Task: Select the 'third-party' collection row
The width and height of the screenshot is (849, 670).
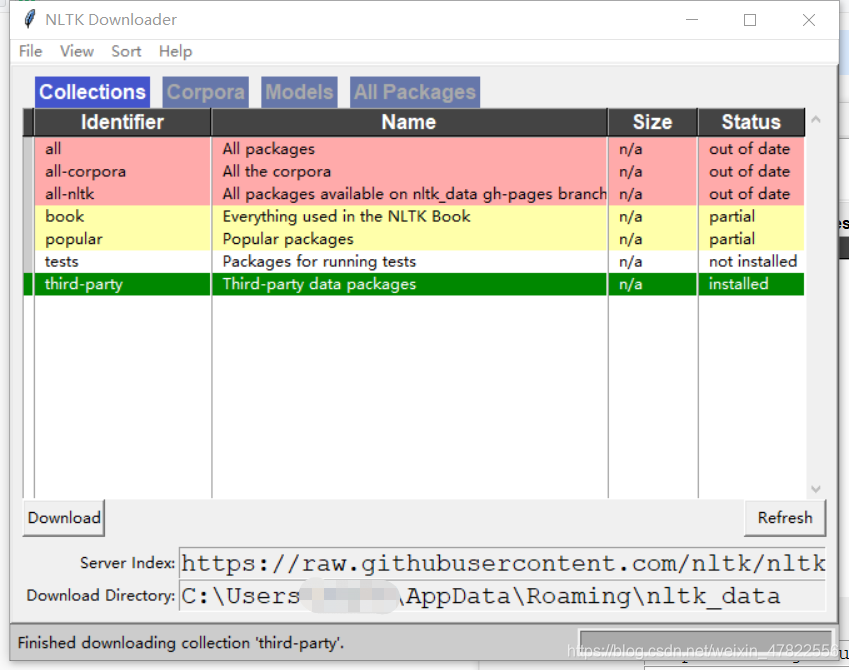Action: click(x=414, y=284)
